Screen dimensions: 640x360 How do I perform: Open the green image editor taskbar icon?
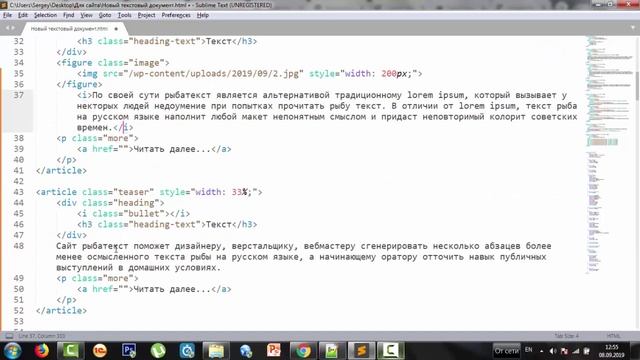click(x=332, y=351)
